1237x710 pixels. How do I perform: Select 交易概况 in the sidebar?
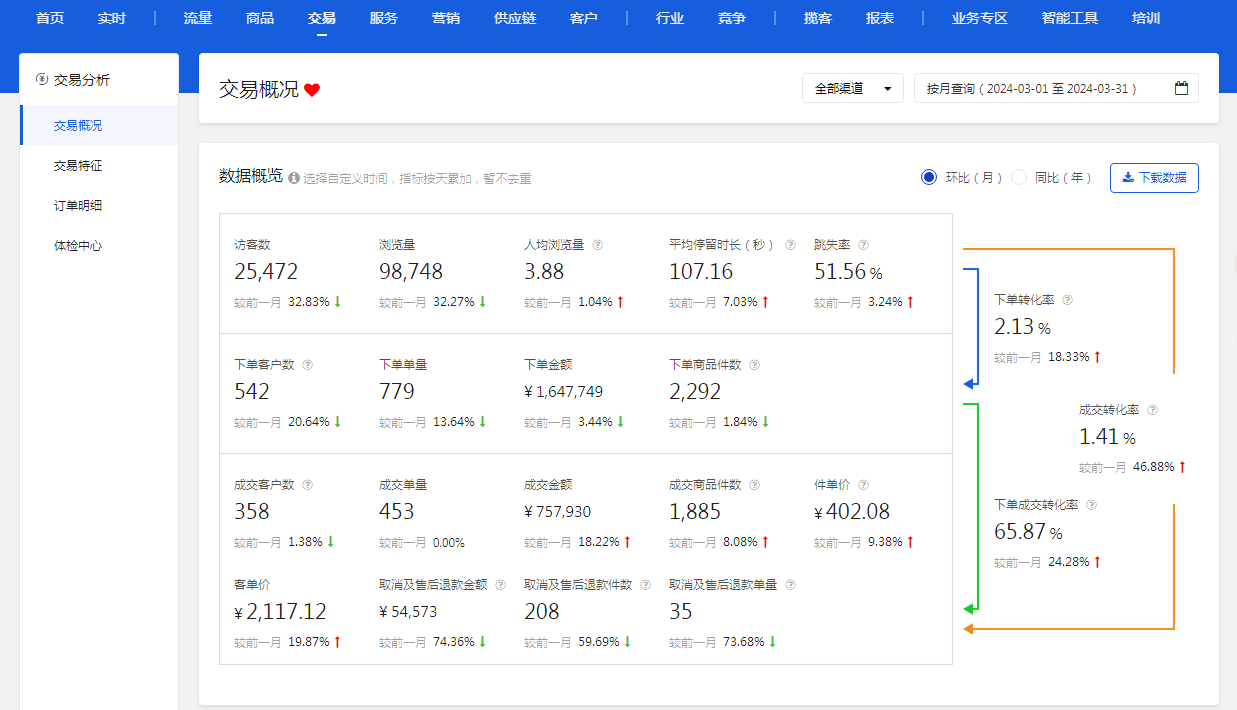tap(99, 125)
